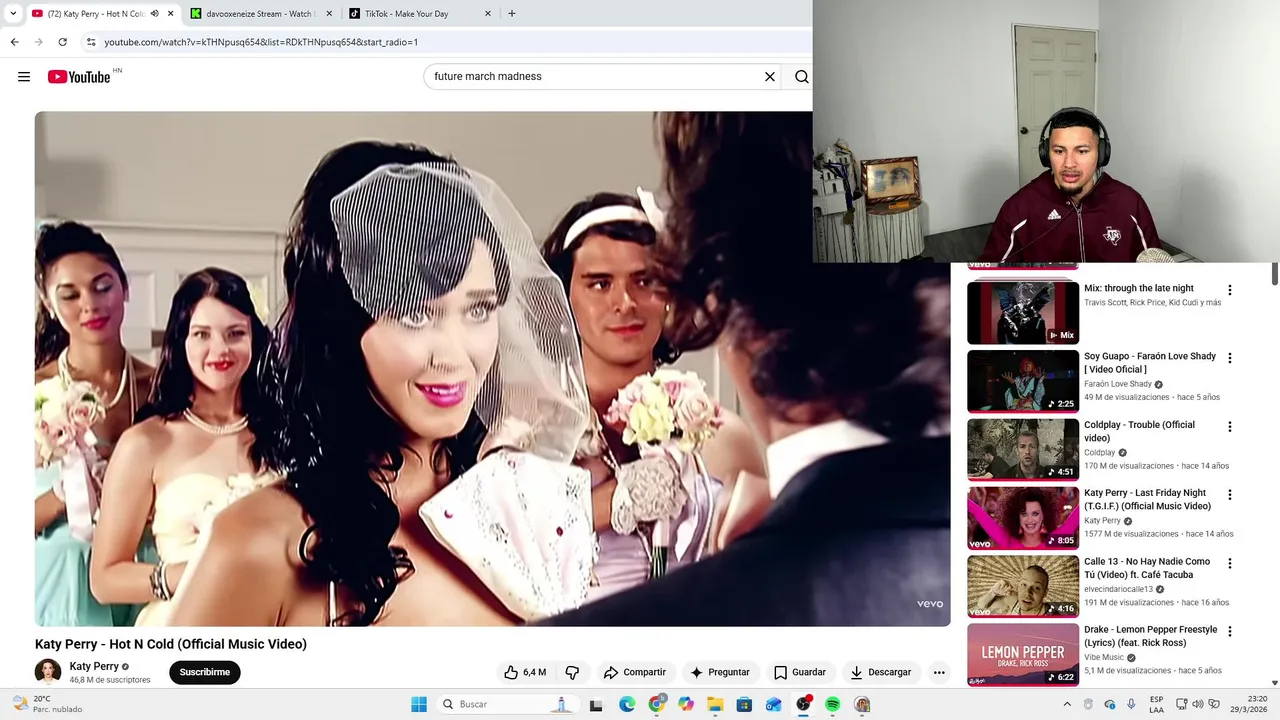Open options for Last Friday Night video
Viewport: 1280px width, 720px height.
pyautogui.click(x=1230, y=495)
